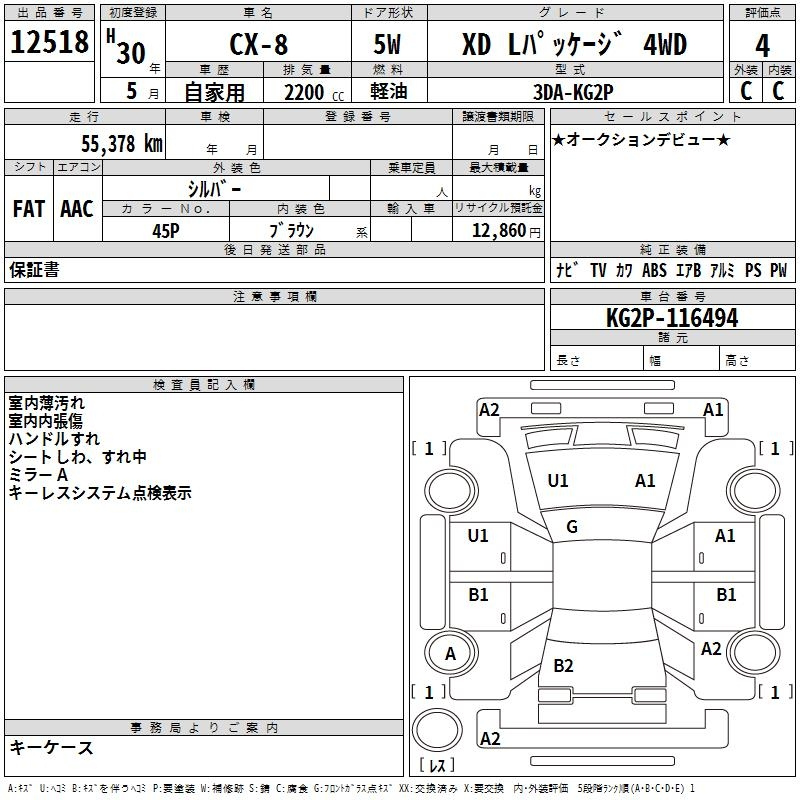Click the G mark on the windshield
800x800 pixels.
coord(571,527)
